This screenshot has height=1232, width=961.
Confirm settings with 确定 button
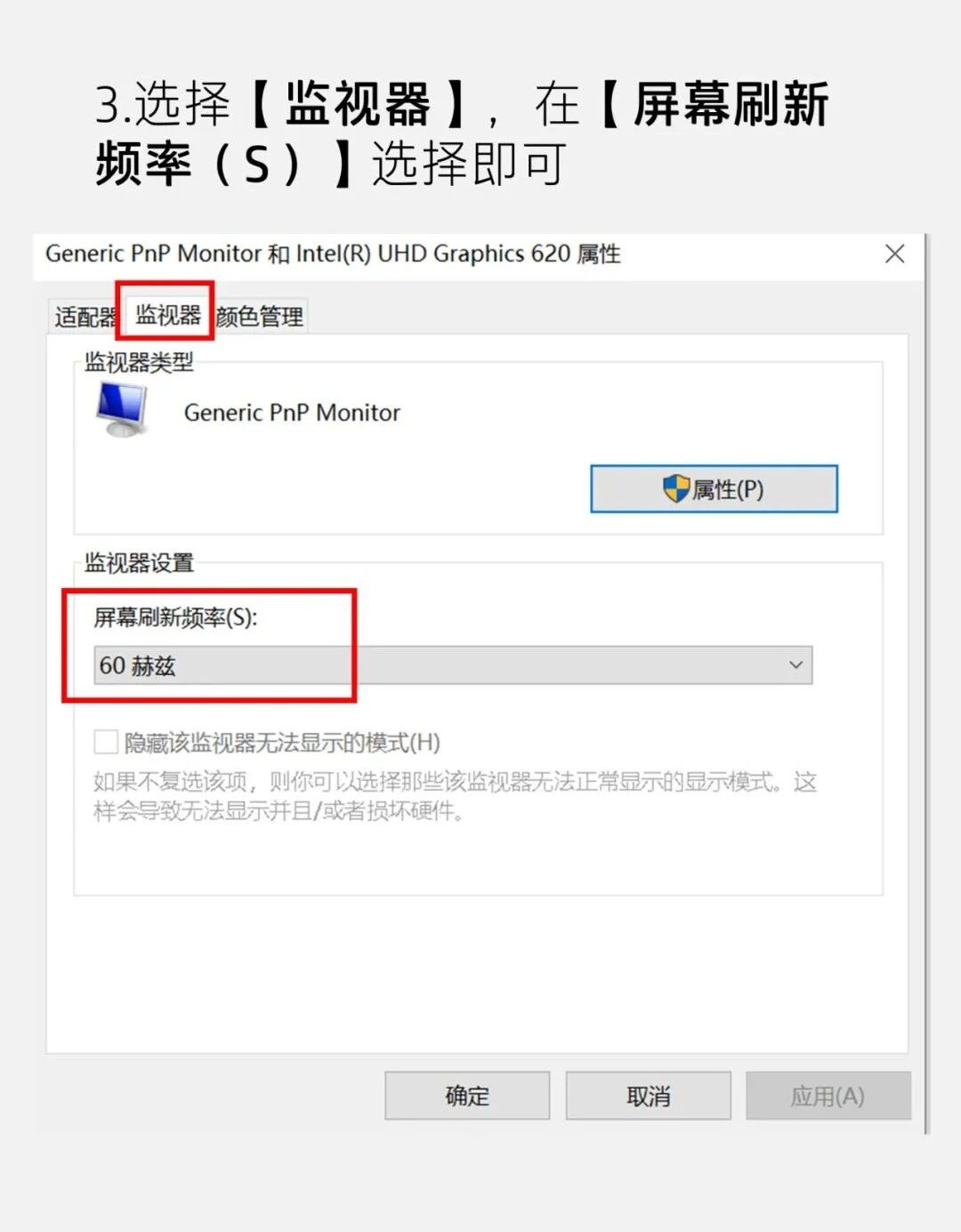(467, 1096)
